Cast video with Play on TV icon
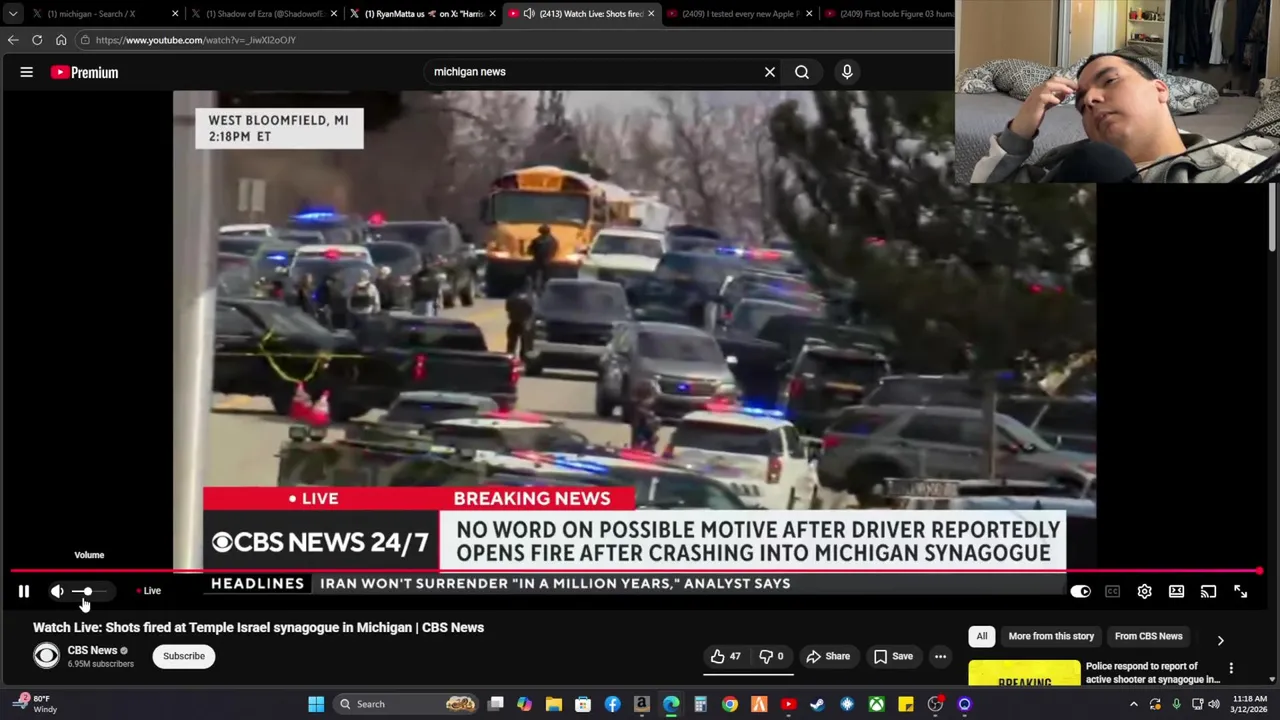1280x720 pixels. pyautogui.click(x=1208, y=592)
